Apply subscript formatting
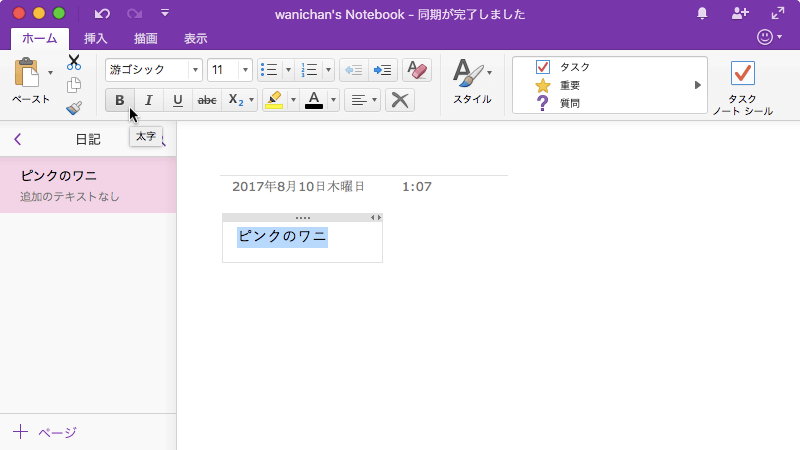800x450 pixels. 235,100
